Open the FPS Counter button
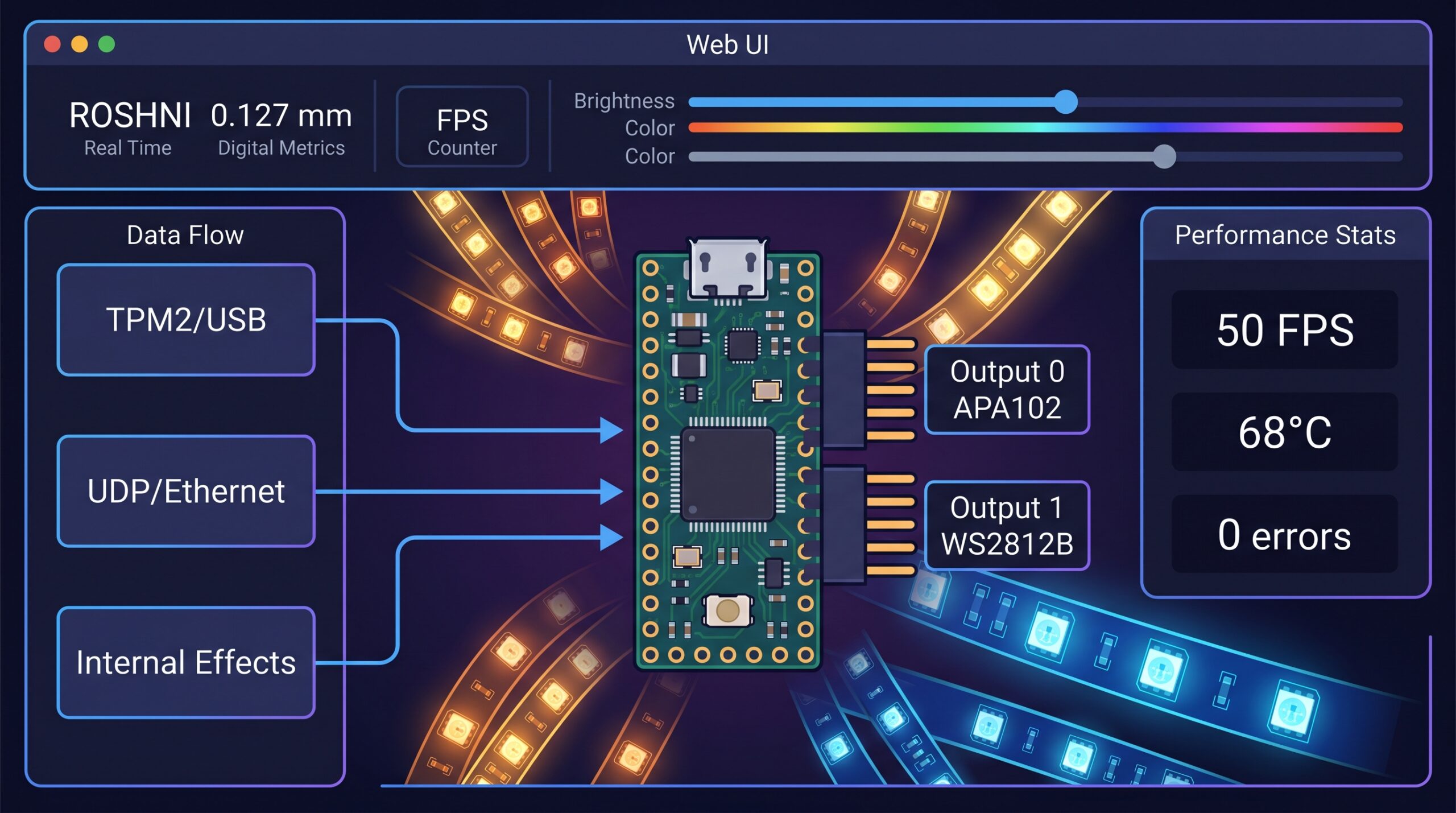This screenshot has width=1456, height=813. tap(462, 127)
